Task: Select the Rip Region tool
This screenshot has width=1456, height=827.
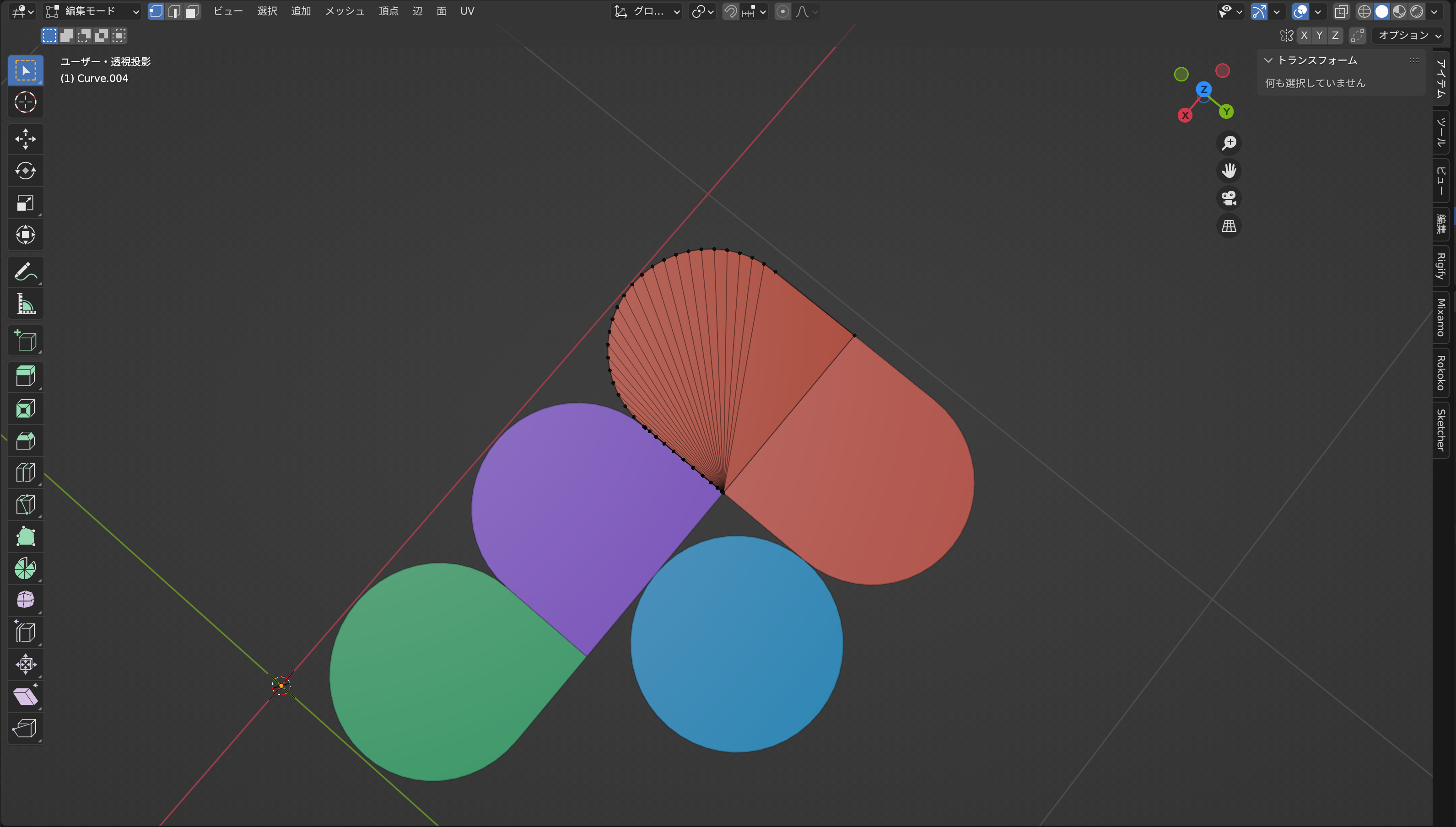Action: tap(26, 728)
